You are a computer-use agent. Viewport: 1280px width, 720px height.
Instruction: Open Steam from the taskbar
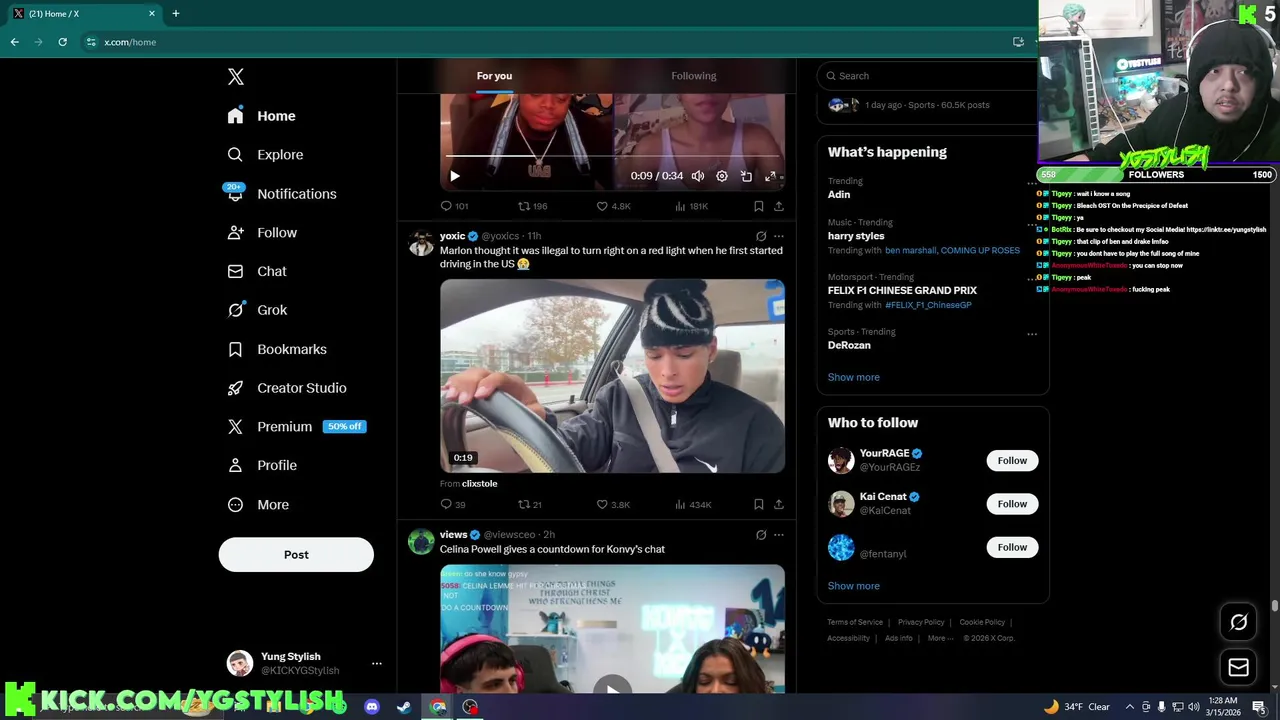tap(404, 707)
